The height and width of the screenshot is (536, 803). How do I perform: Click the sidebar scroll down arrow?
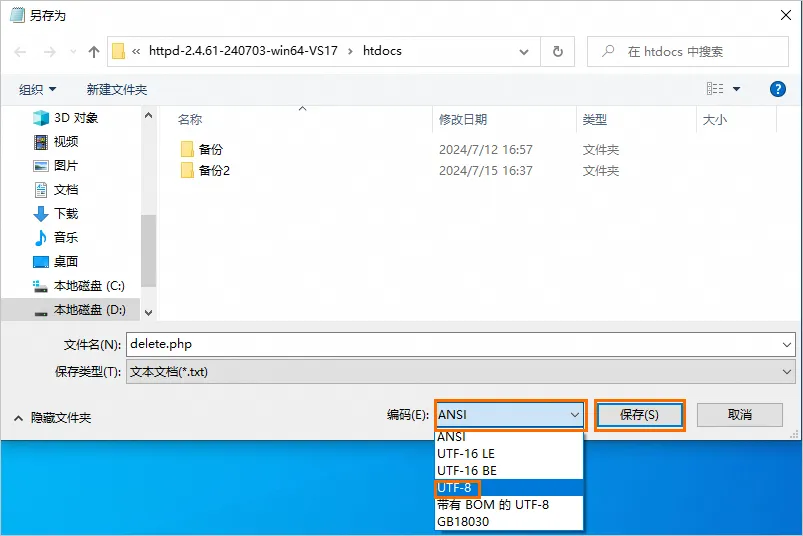[149, 313]
